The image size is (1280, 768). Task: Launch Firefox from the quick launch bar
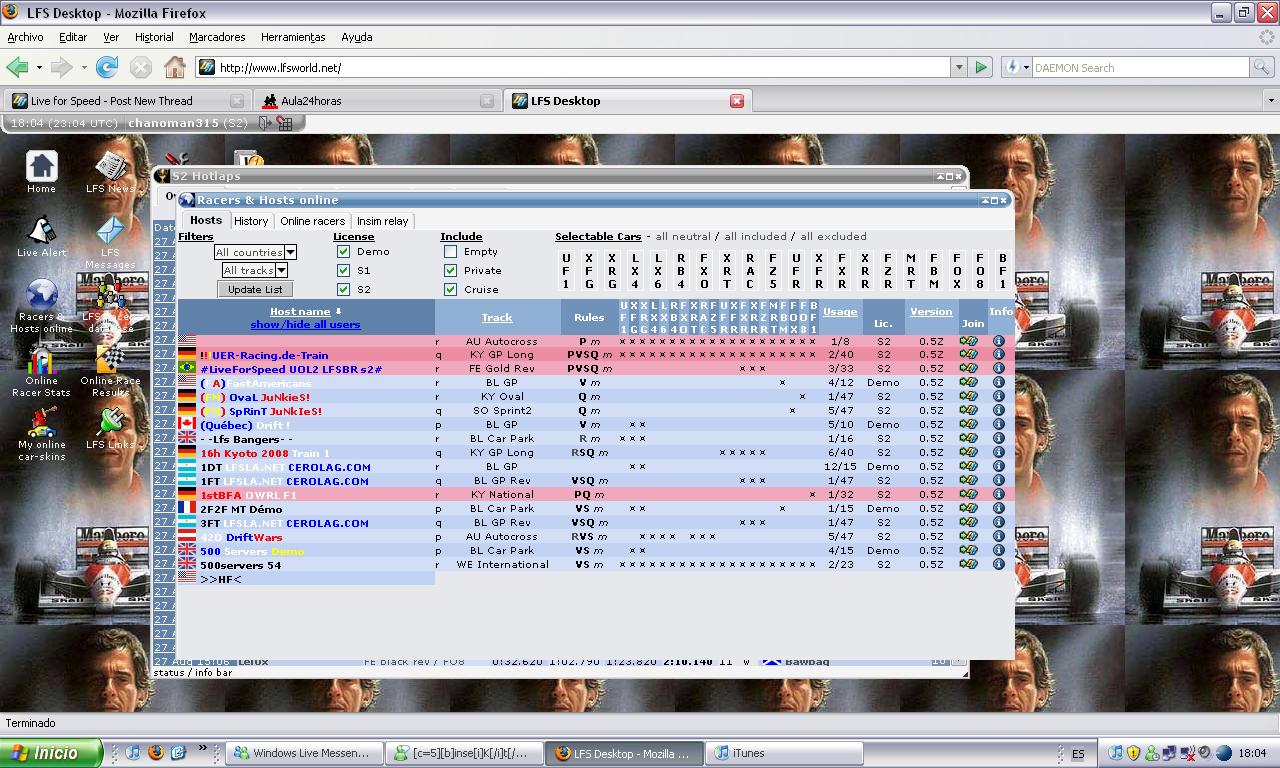155,753
